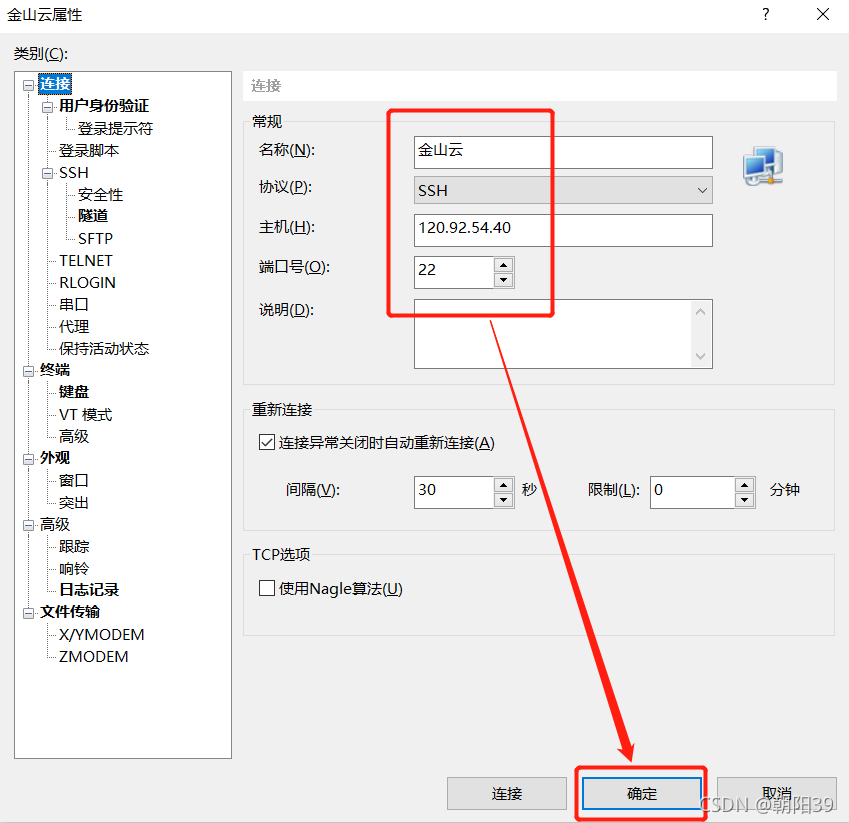849x823 pixels.
Task: Enable 使用Nagle算法 checkbox
Action: [x=266, y=588]
